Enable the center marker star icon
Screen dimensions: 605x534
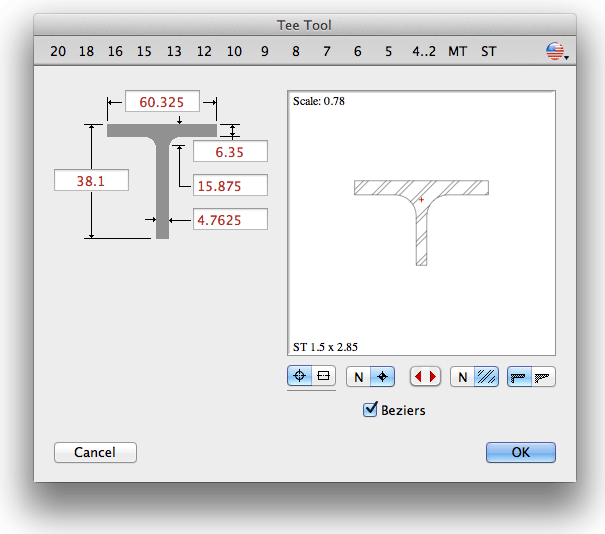point(382,377)
